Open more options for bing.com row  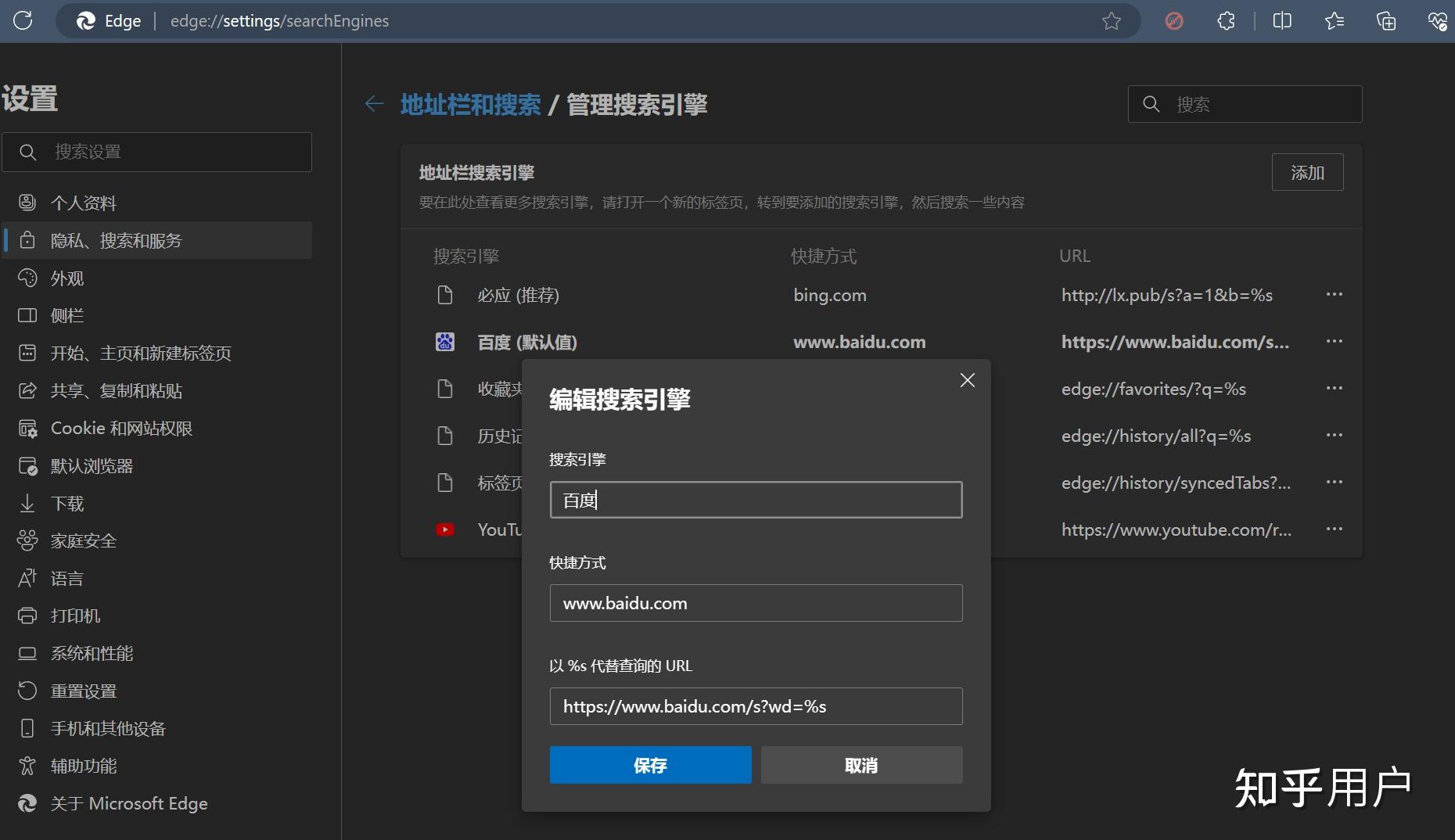(1334, 294)
